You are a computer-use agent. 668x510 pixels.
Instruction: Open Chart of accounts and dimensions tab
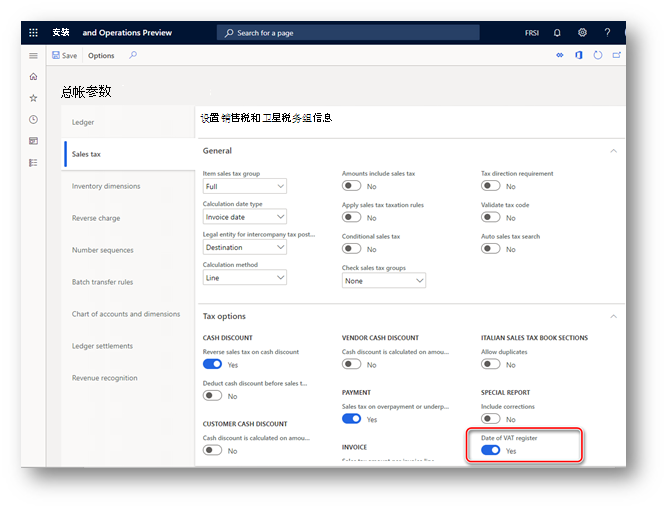pyautogui.click(x=128, y=314)
